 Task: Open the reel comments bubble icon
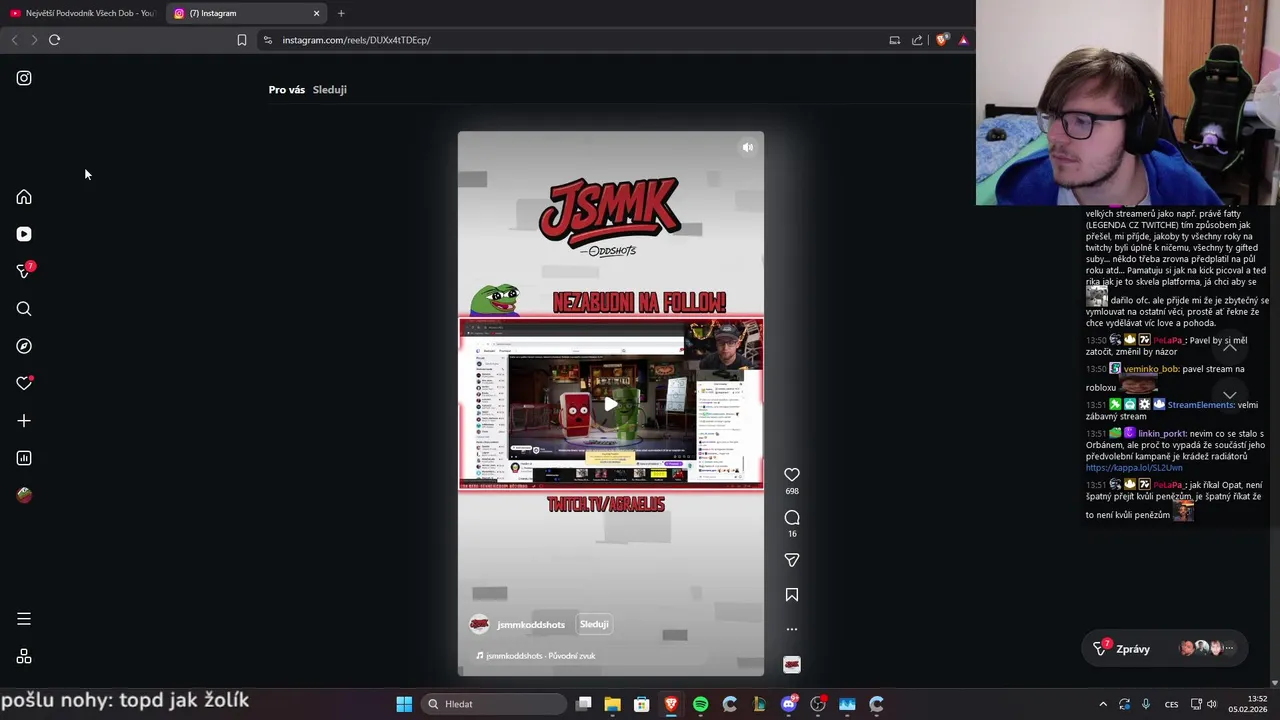(x=792, y=517)
